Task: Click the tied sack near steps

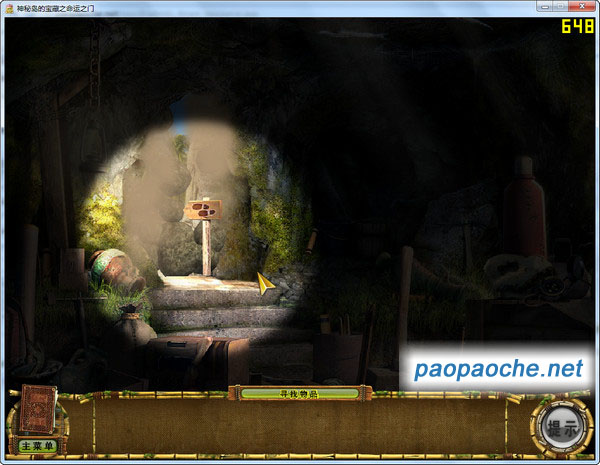Action: (132, 324)
